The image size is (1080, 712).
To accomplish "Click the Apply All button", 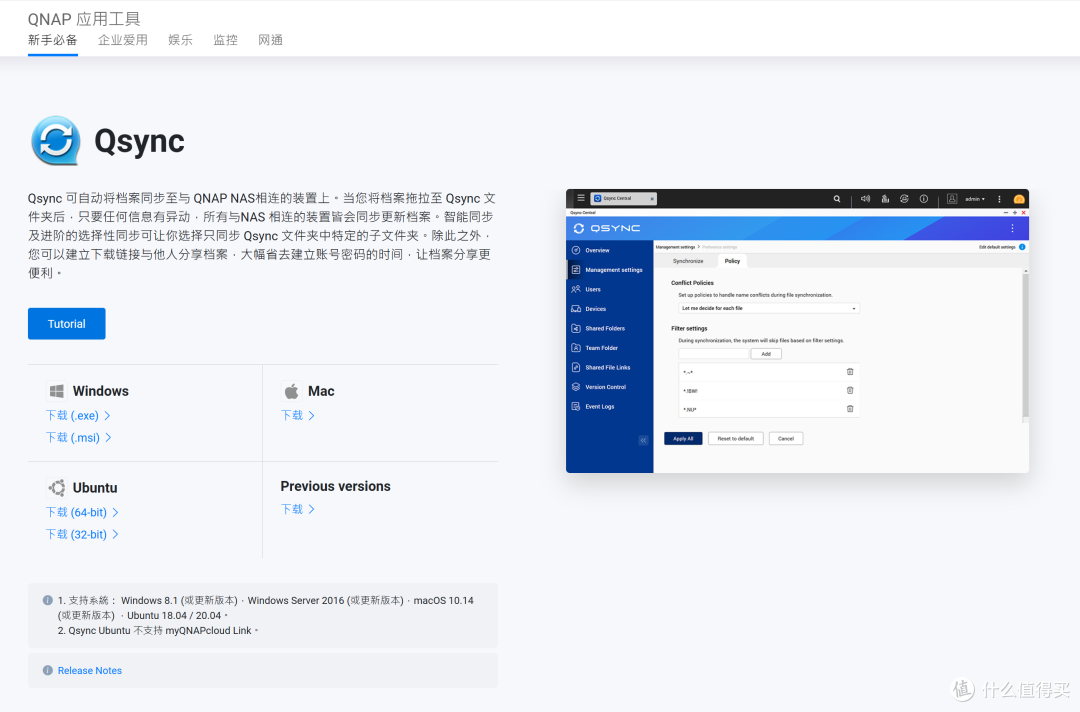I will click(683, 439).
